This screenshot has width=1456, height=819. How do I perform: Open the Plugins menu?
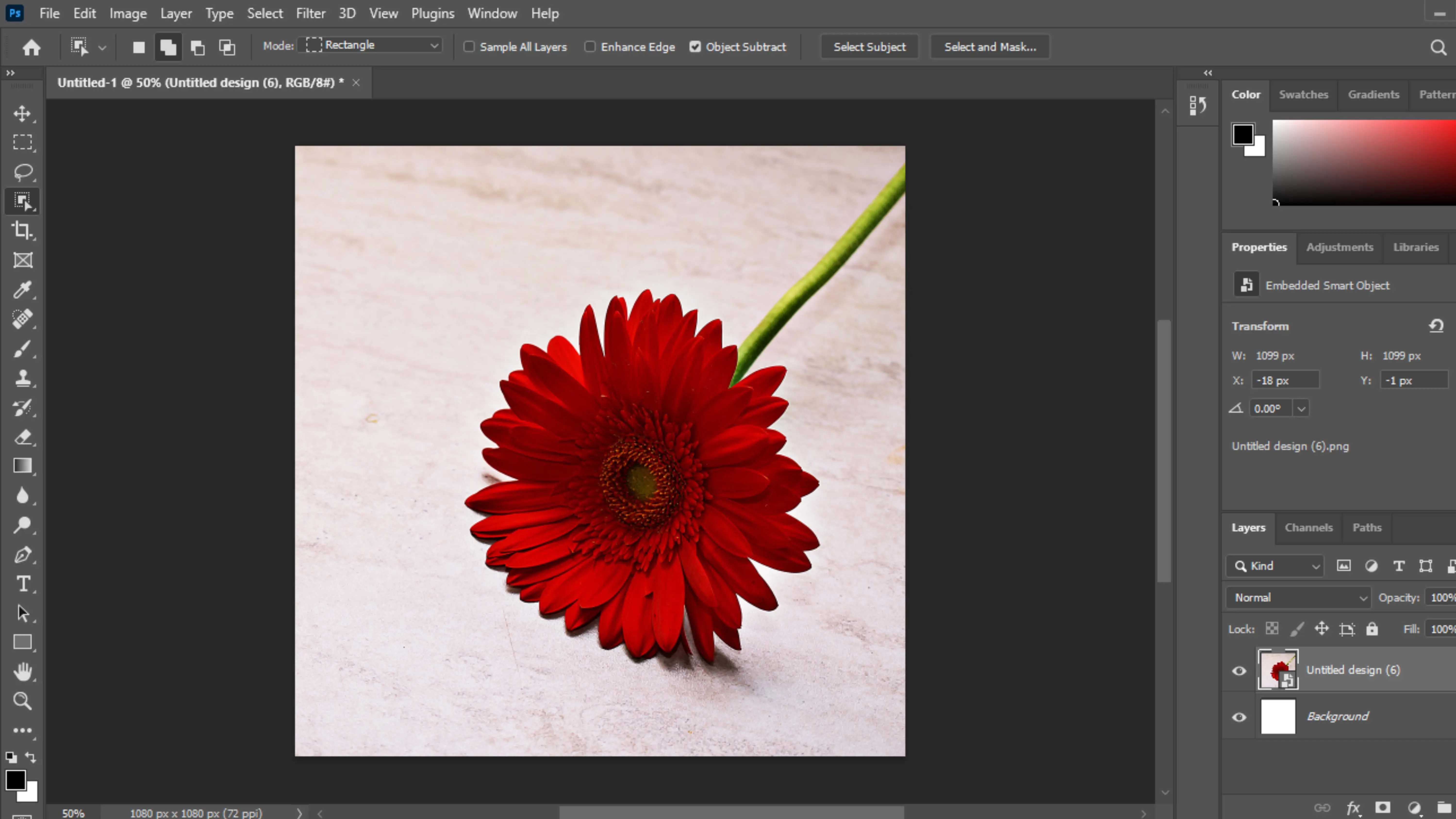(x=432, y=14)
